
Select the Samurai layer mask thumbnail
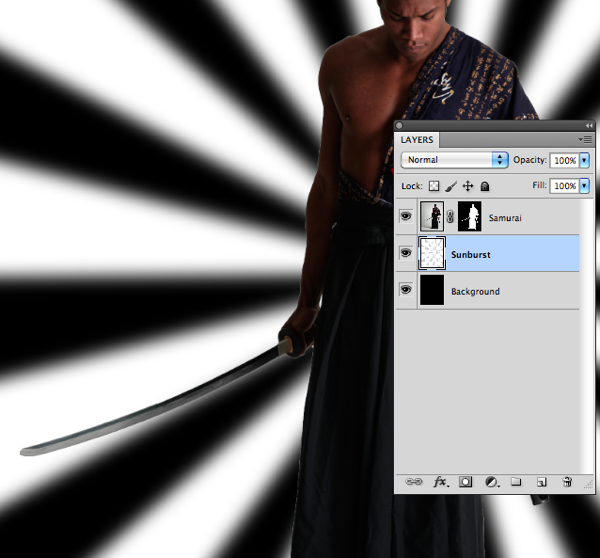pos(470,216)
